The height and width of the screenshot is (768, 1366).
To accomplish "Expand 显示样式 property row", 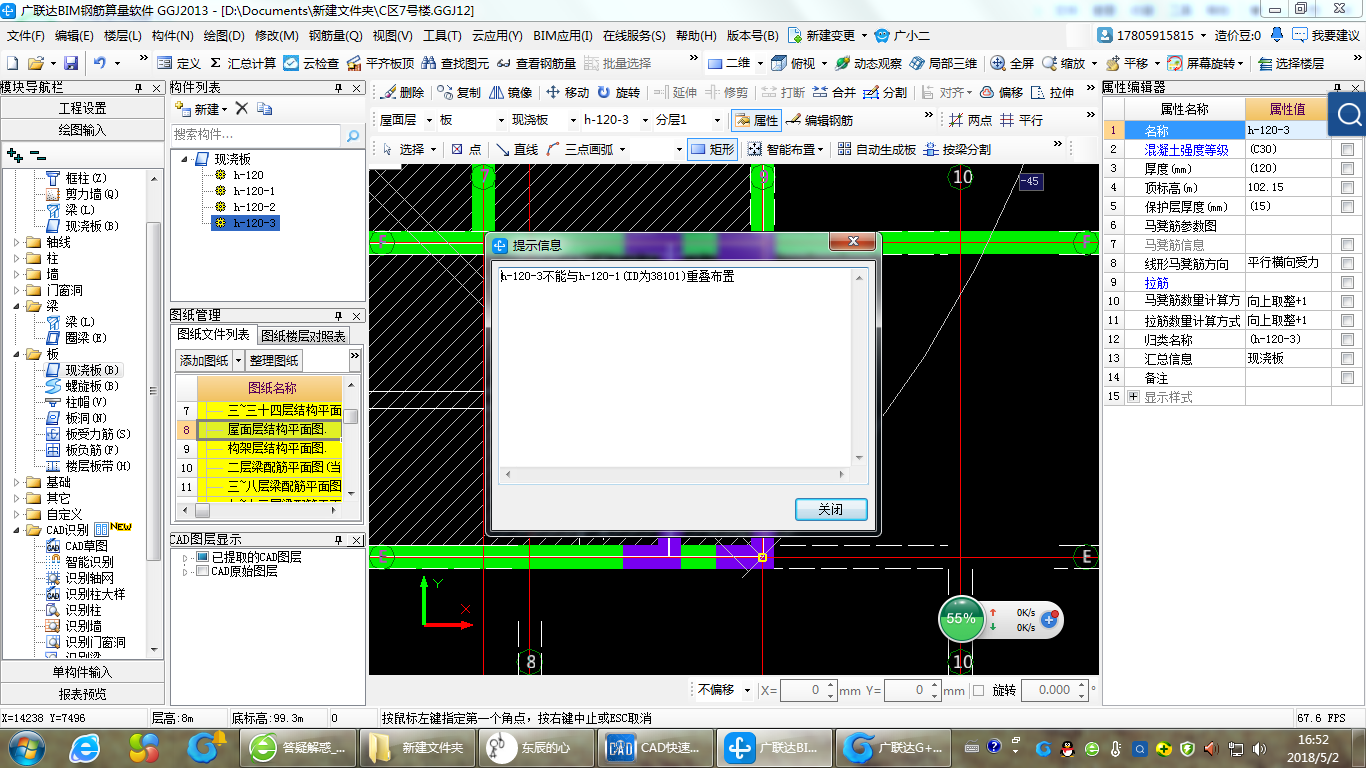I will coord(1133,396).
